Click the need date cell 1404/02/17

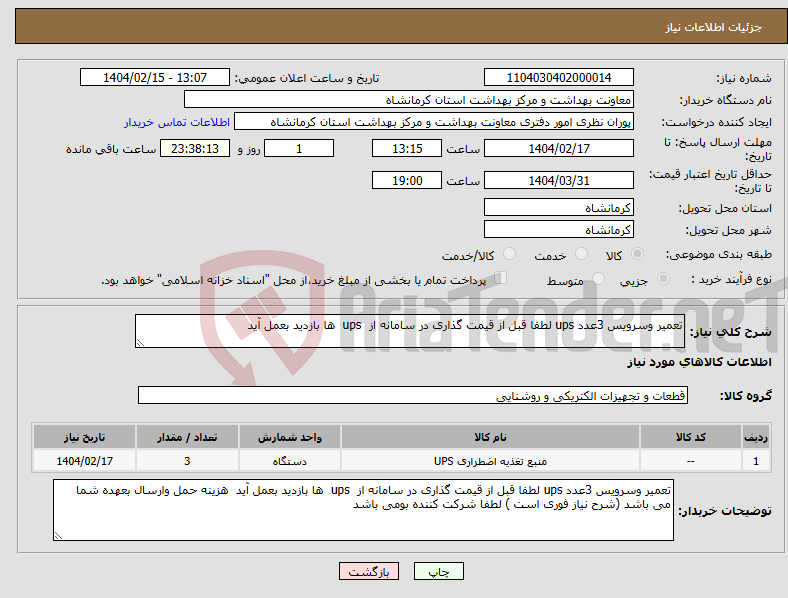[84, 461]
